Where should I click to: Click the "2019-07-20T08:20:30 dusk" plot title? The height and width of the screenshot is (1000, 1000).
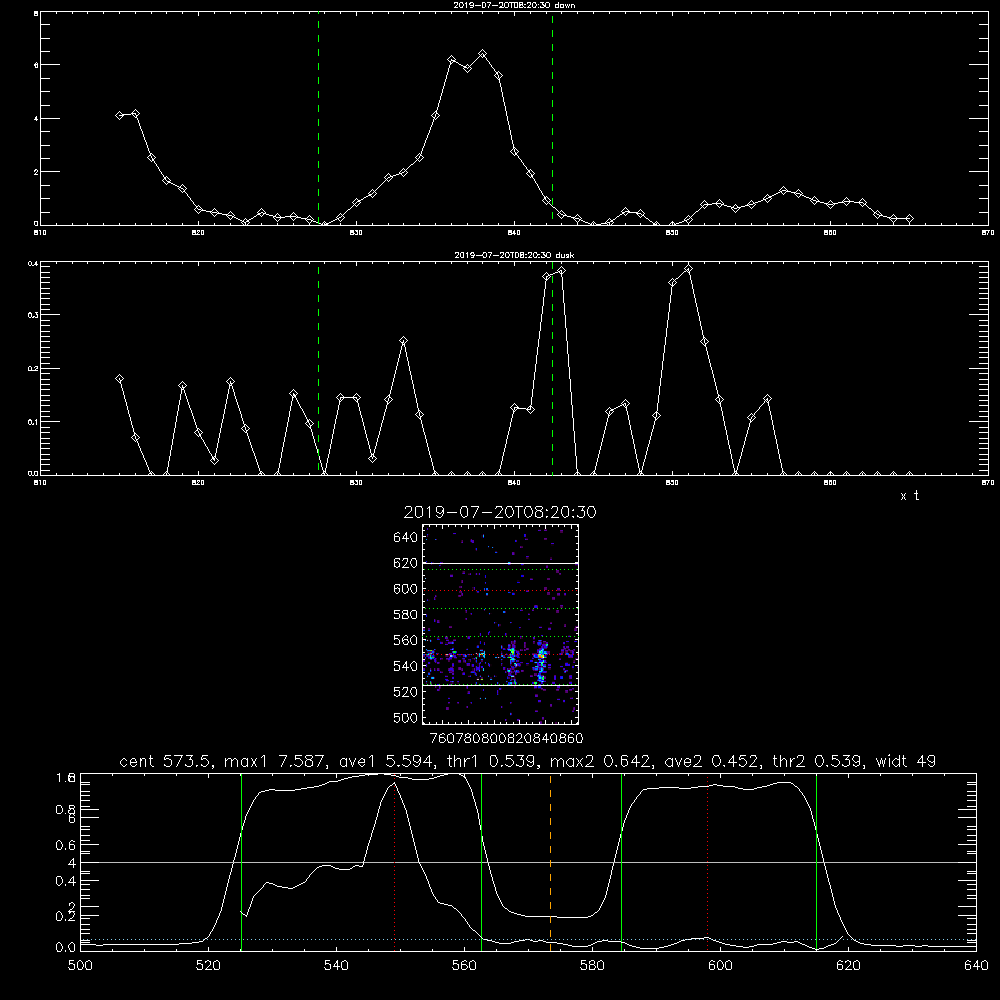(x=514, y=255)
